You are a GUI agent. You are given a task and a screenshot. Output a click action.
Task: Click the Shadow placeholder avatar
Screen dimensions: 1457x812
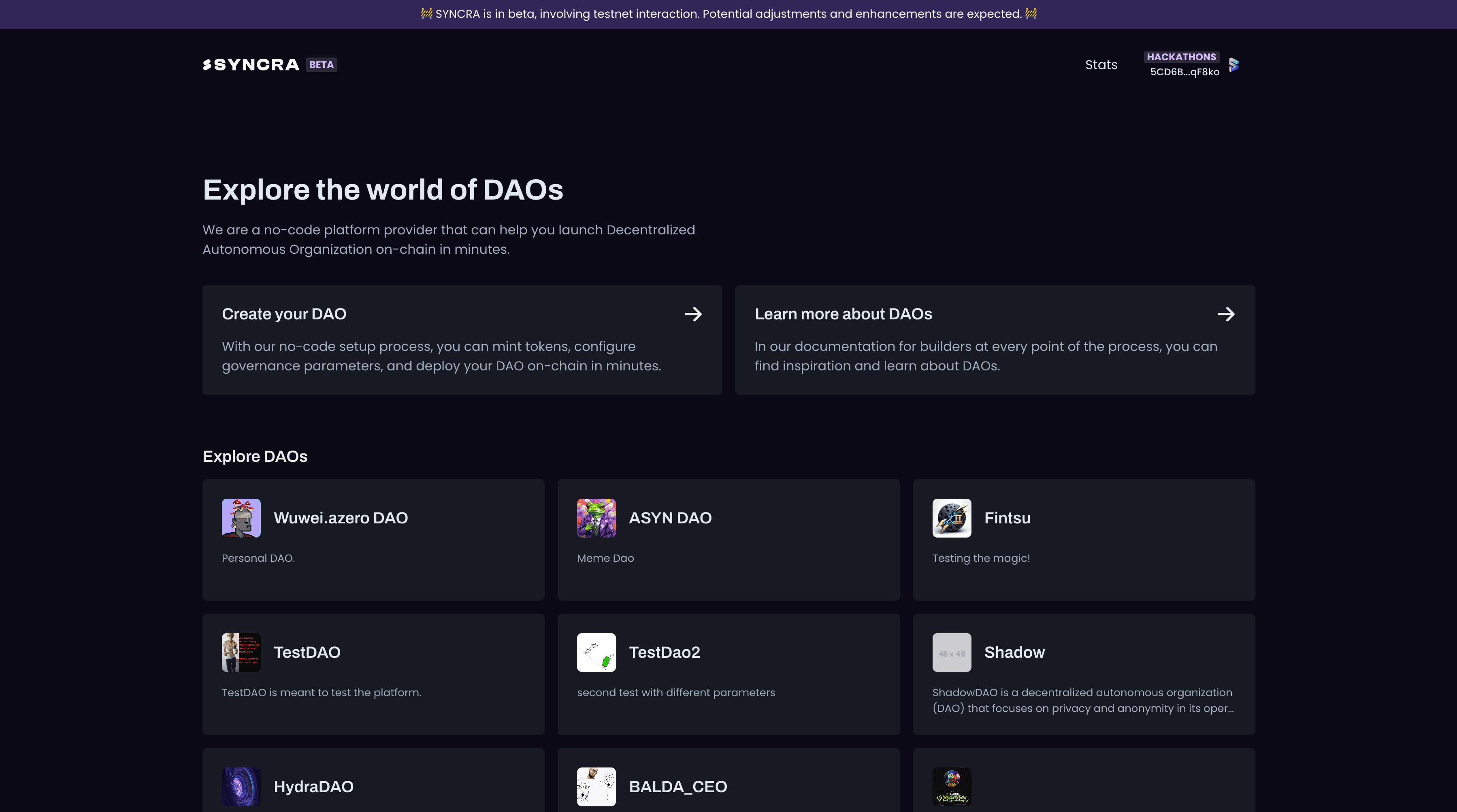(952, 653)
